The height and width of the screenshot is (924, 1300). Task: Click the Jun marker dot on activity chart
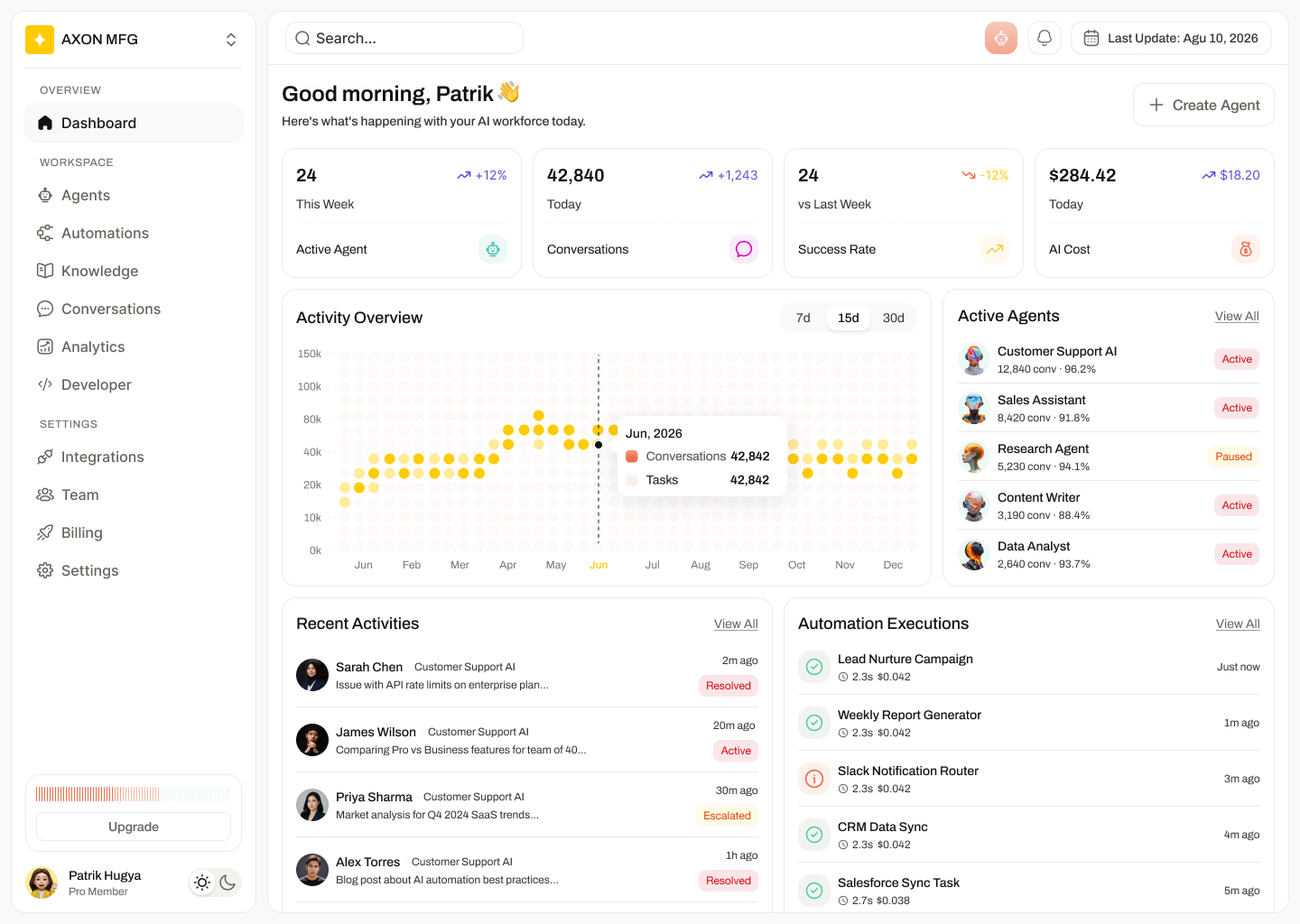point(599,445)
